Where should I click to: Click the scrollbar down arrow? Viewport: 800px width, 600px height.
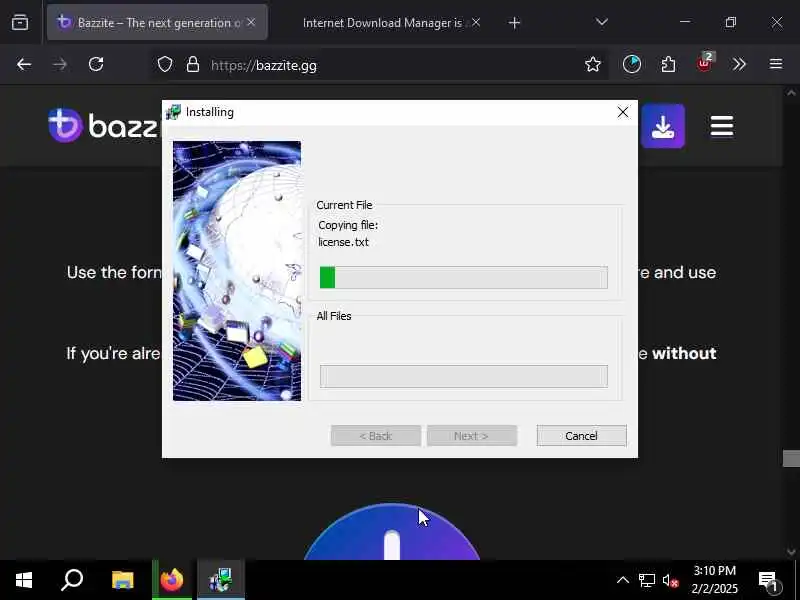pyautogui.click(x=791, y=552)
